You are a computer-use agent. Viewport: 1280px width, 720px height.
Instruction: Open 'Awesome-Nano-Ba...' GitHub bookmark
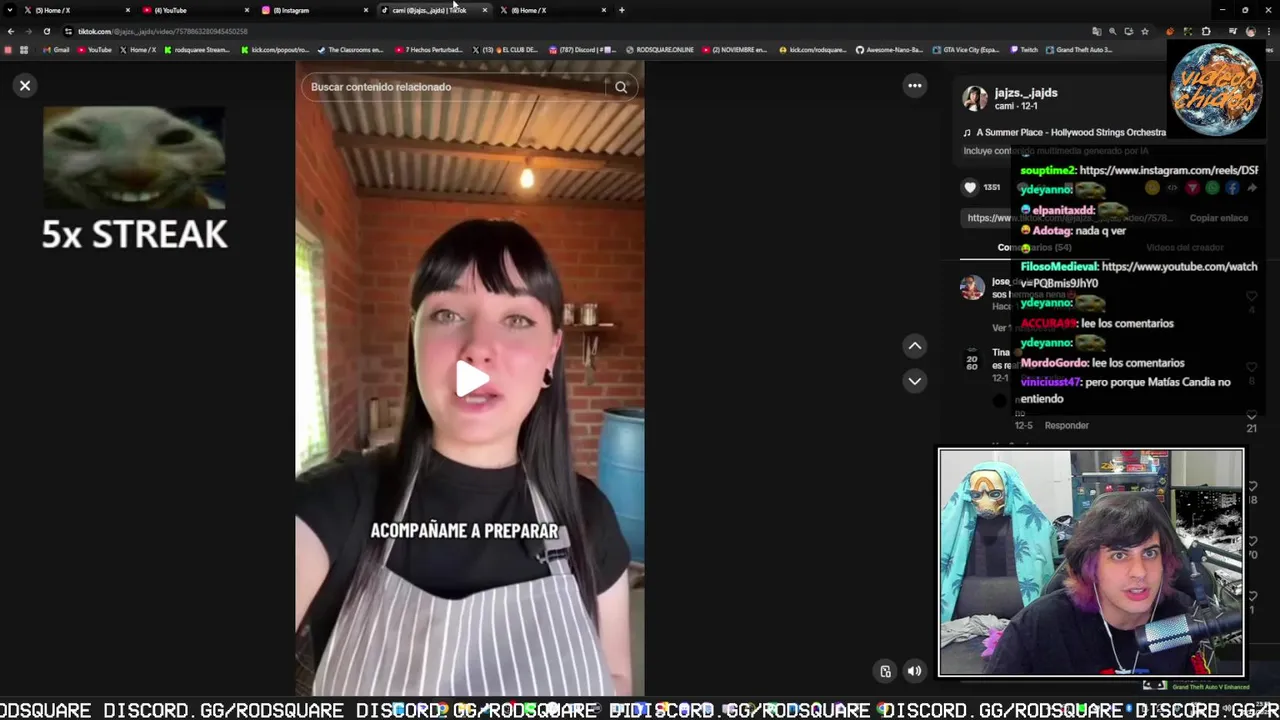coord(889,50)
